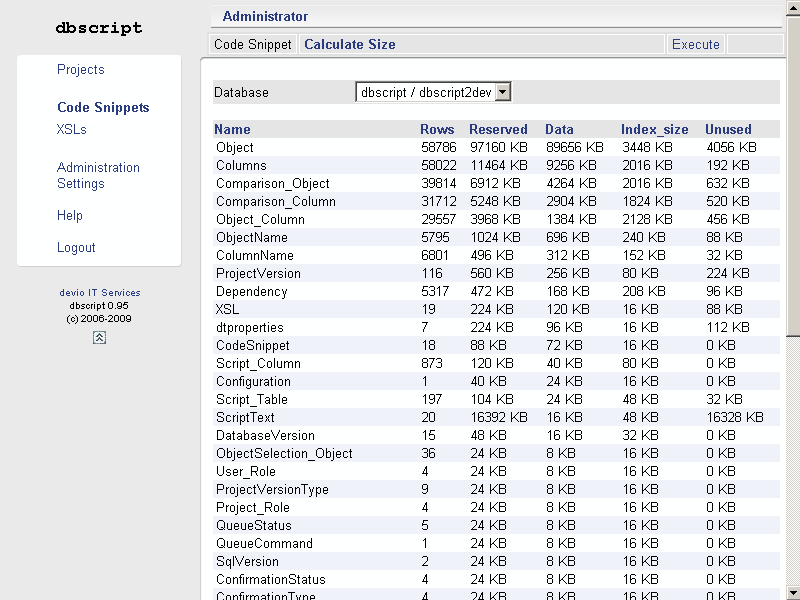Click the Execute button
The image size is (800, 600).
(x=695, y=44)
